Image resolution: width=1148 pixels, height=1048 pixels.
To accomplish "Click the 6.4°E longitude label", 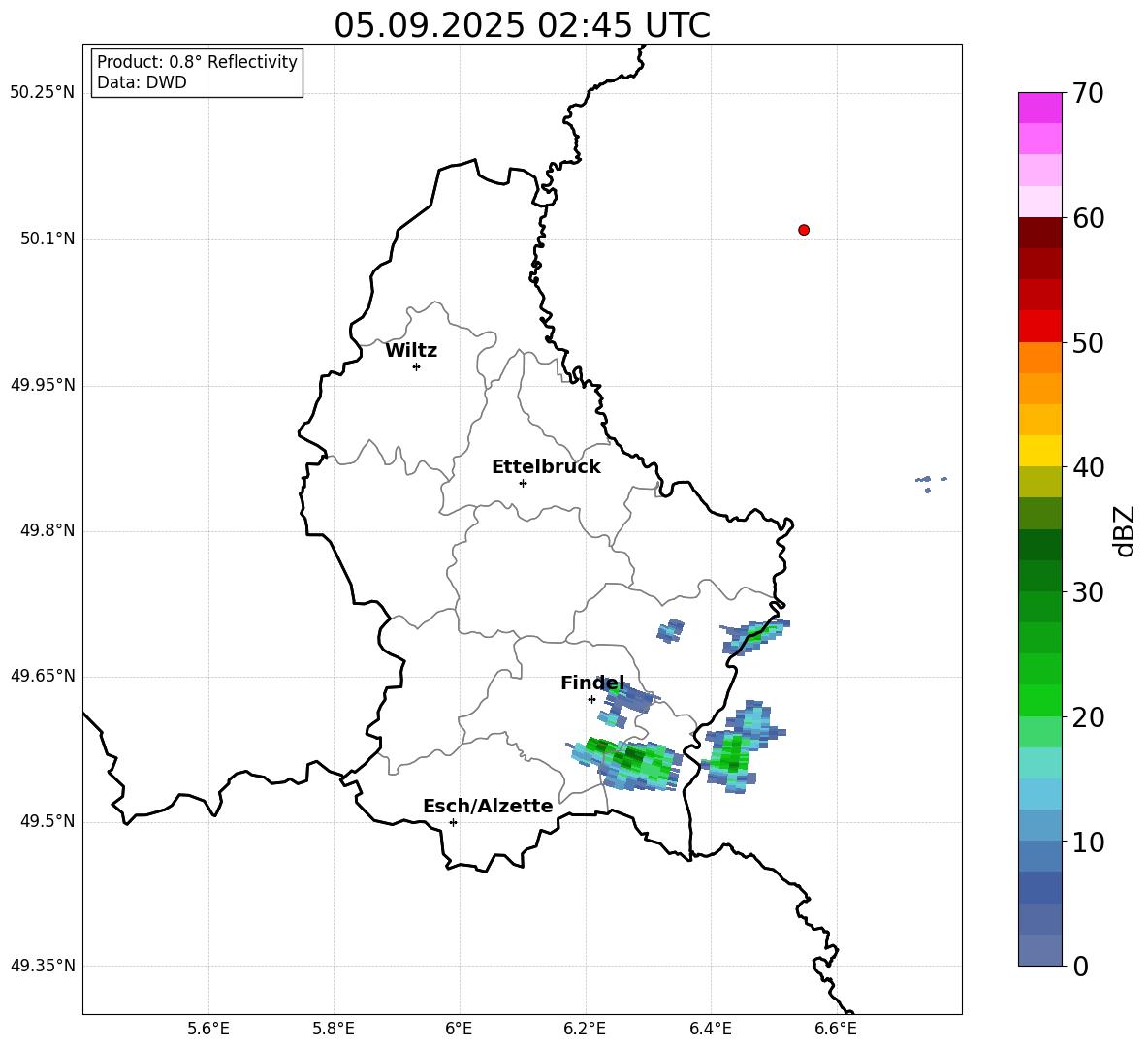I will coord(710,1029).
